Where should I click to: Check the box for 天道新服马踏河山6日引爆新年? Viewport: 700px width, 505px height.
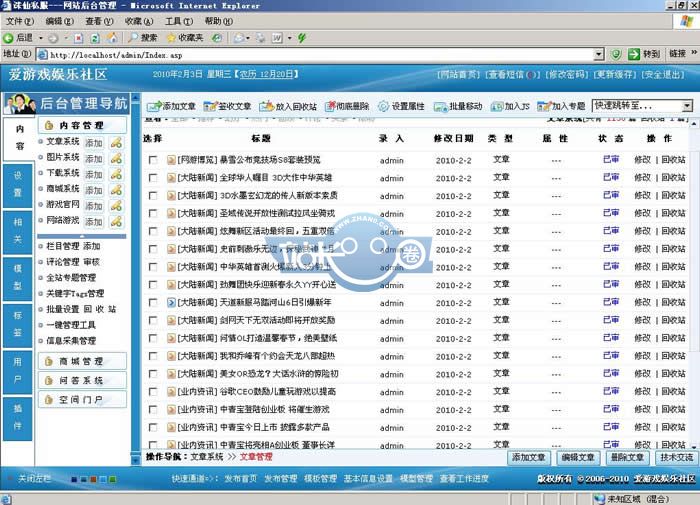click(x=153, y=303)
